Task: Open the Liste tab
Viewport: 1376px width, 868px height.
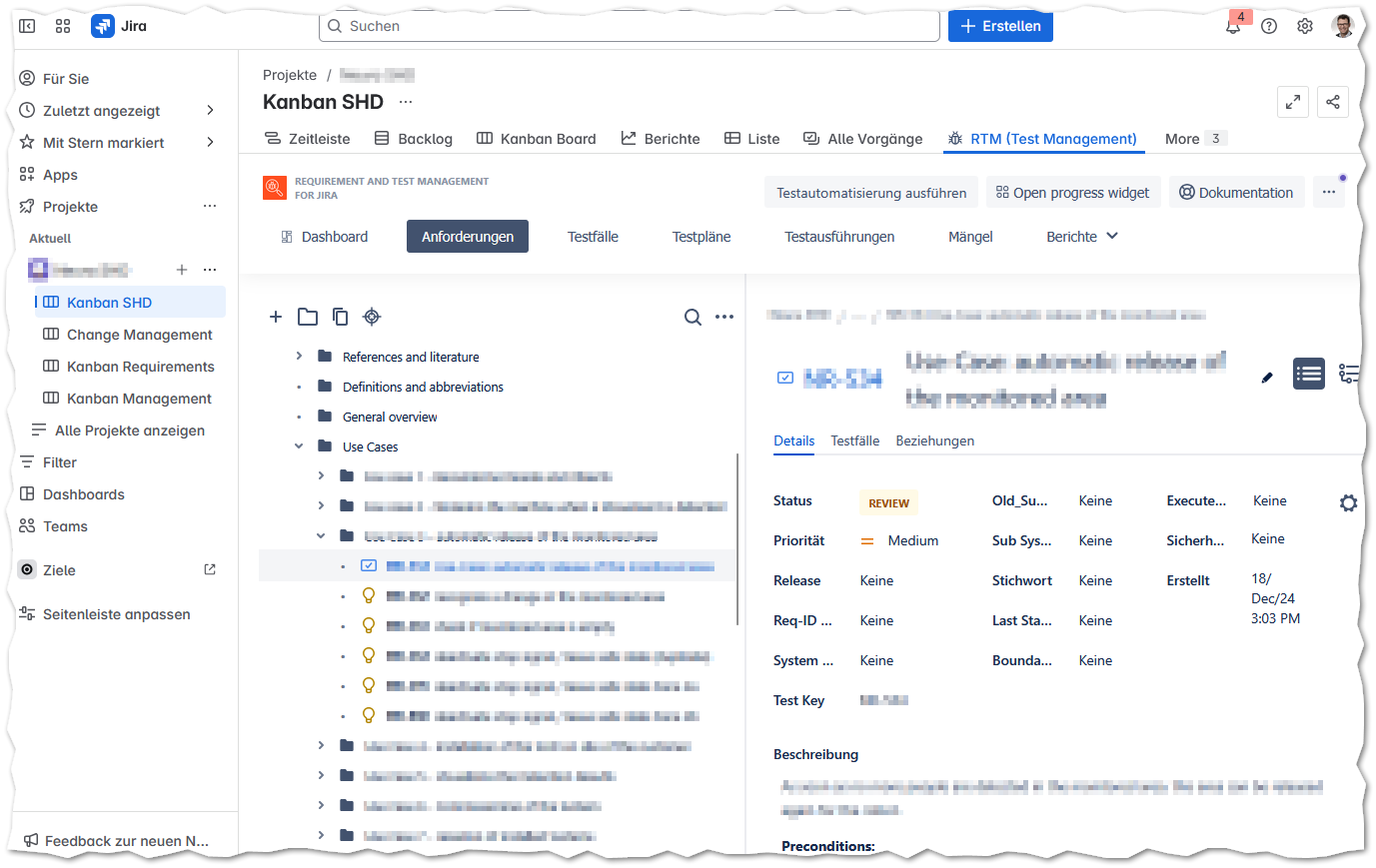Action: tap(752, 139)
